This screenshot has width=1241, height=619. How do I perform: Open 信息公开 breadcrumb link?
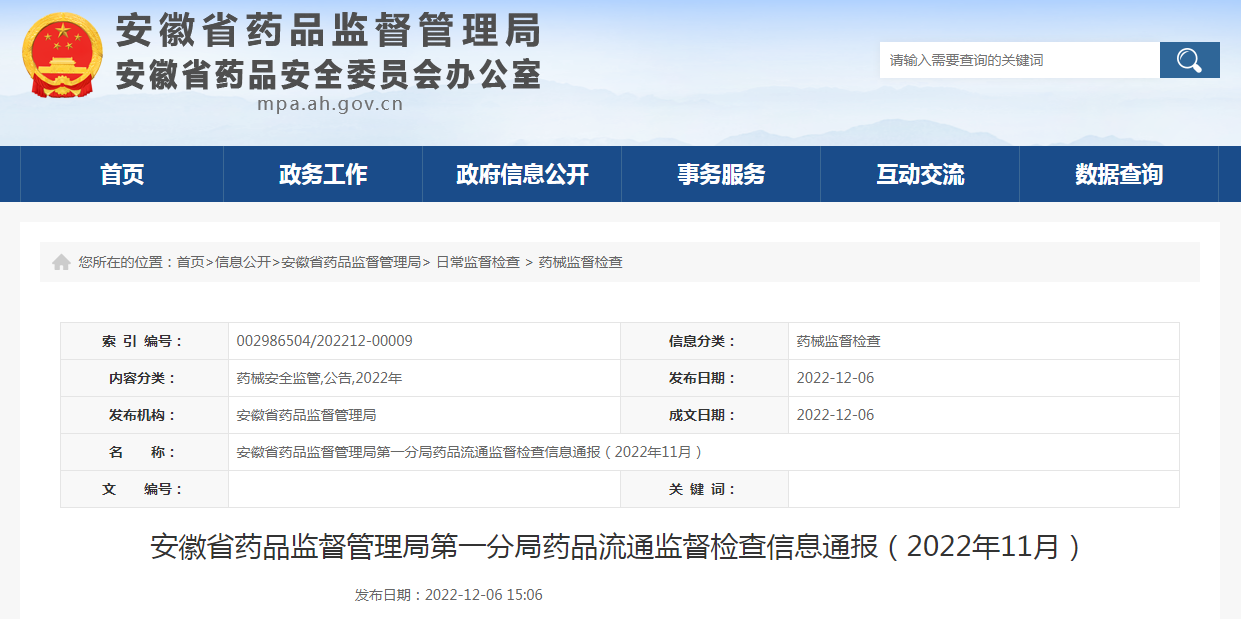(x=243, y=262)
